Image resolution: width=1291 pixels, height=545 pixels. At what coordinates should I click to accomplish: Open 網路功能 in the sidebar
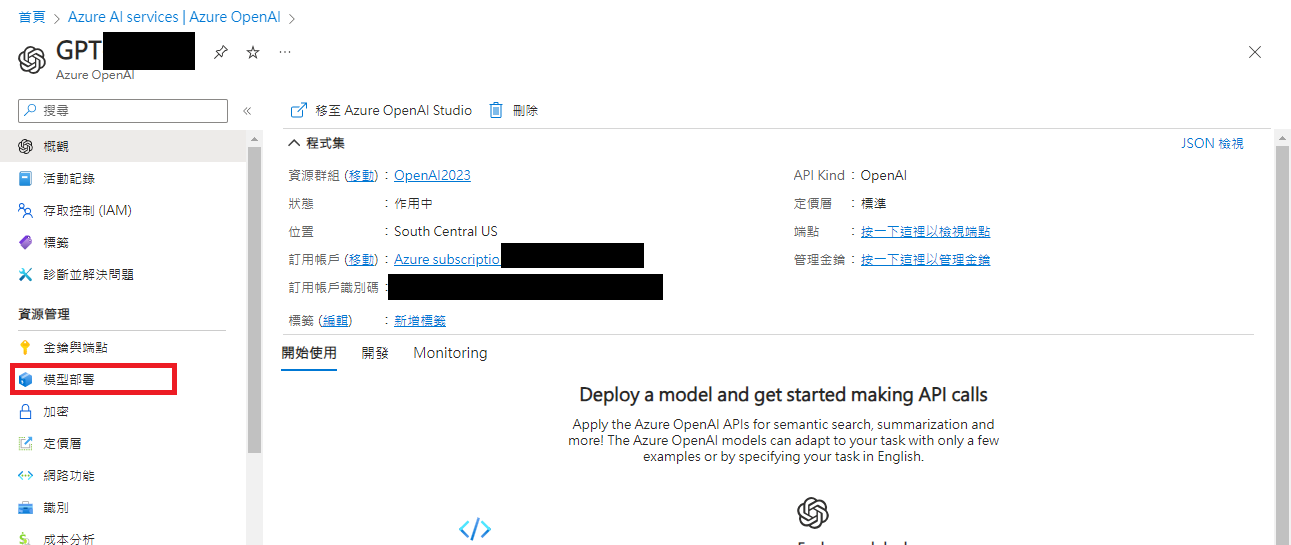tap(69, 475)
